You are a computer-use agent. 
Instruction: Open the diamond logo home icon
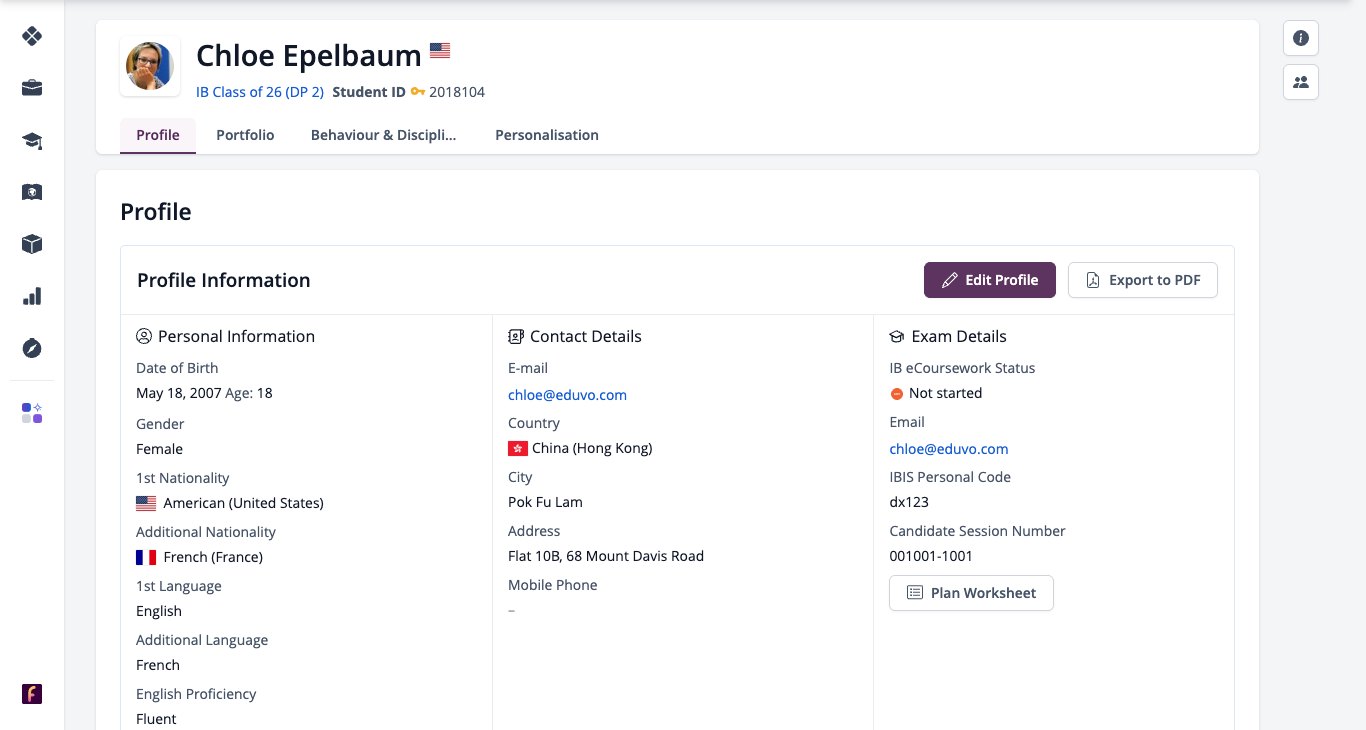click(32, 36)
